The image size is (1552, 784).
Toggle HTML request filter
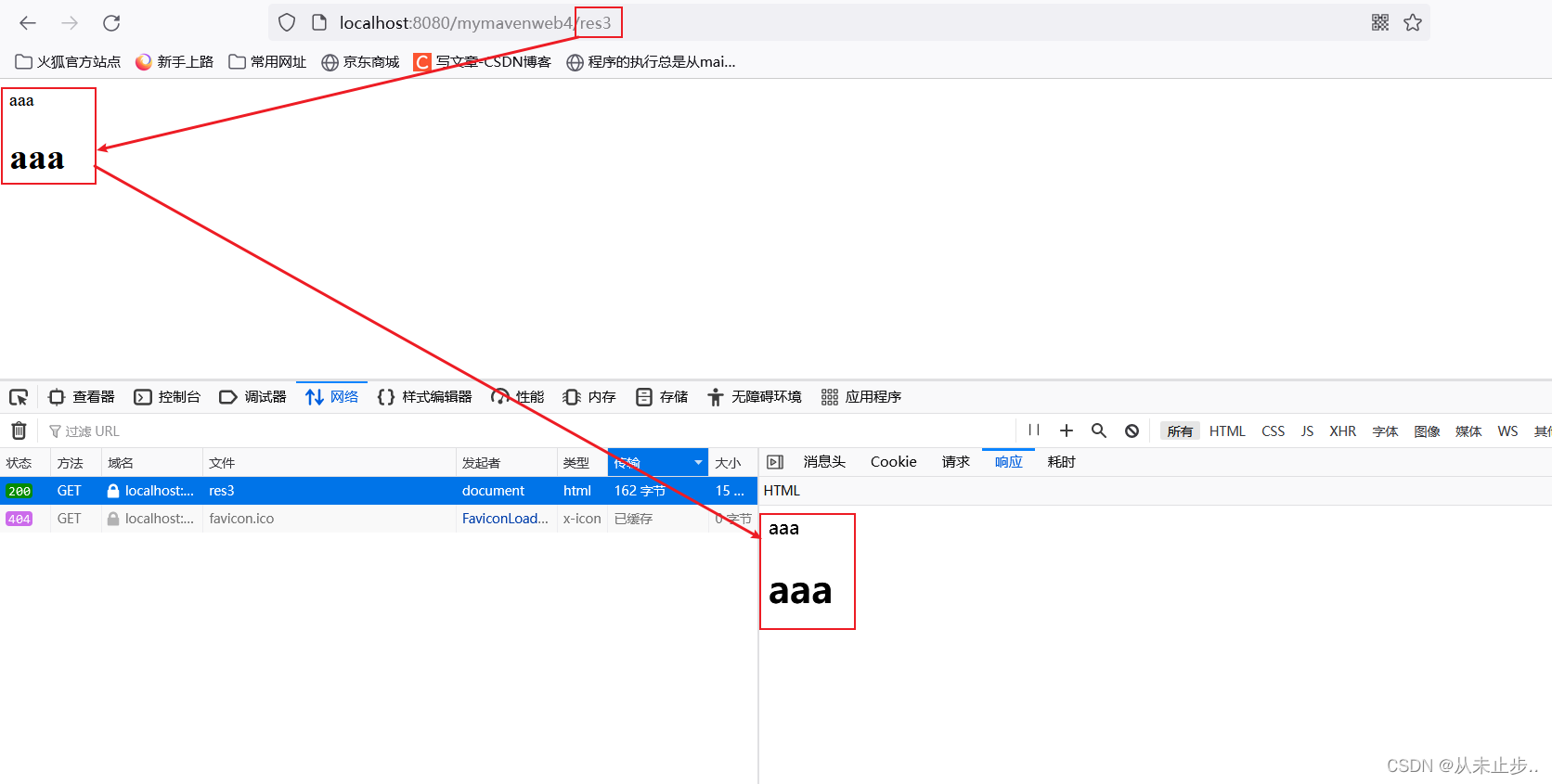pos(1227,431)
